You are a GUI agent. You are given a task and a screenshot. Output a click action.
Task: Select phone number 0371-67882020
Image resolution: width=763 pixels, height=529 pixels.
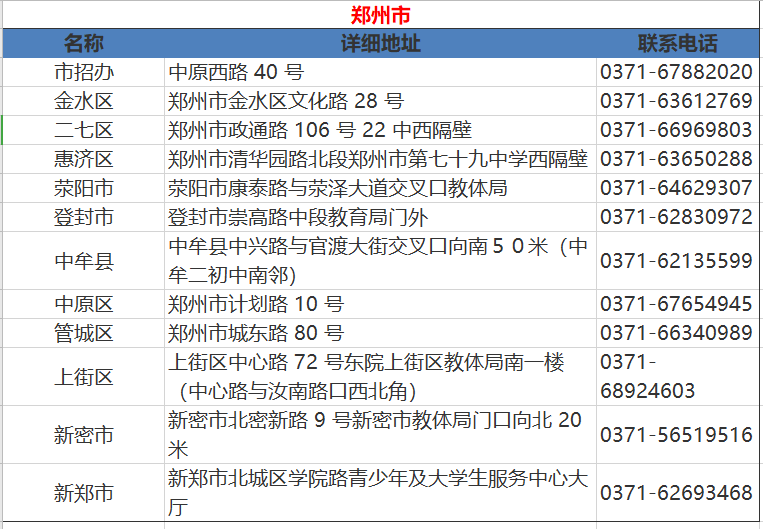pyautogui.click(x=678, y=72)
